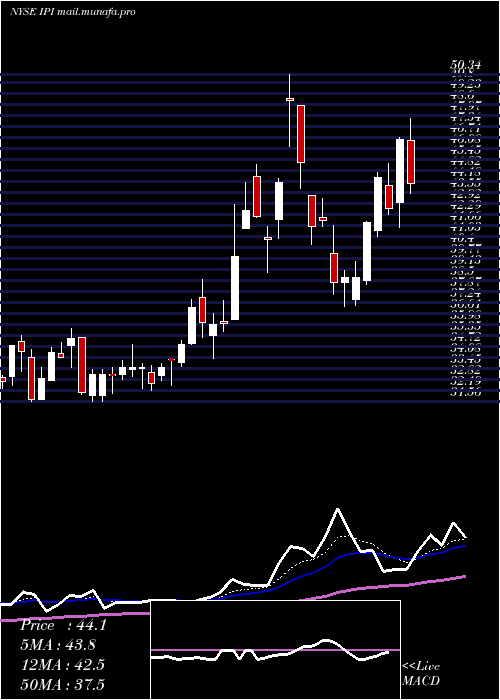Click the '12MA : 42.5' value
500x700 pixels.
(62, 665)
